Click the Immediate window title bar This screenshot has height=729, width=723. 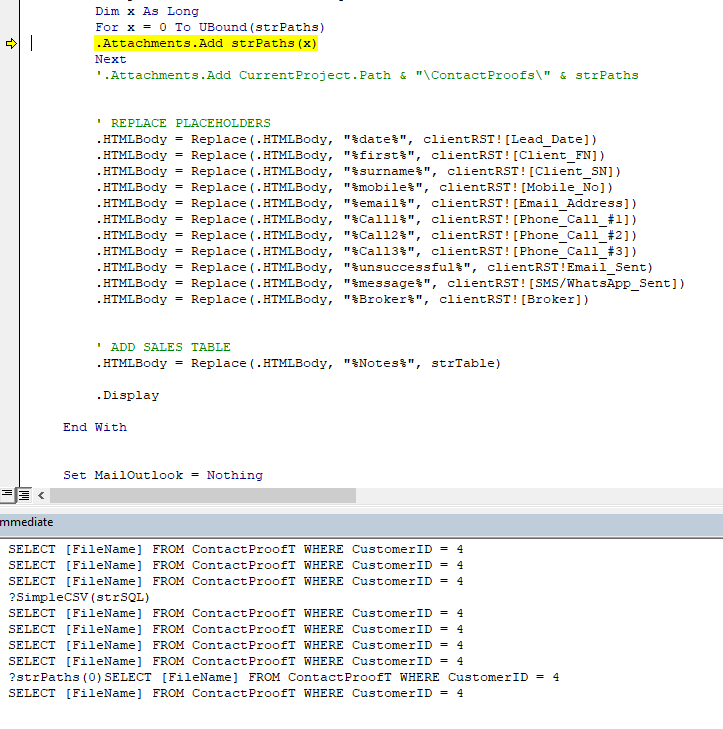(x=361, y=523)
